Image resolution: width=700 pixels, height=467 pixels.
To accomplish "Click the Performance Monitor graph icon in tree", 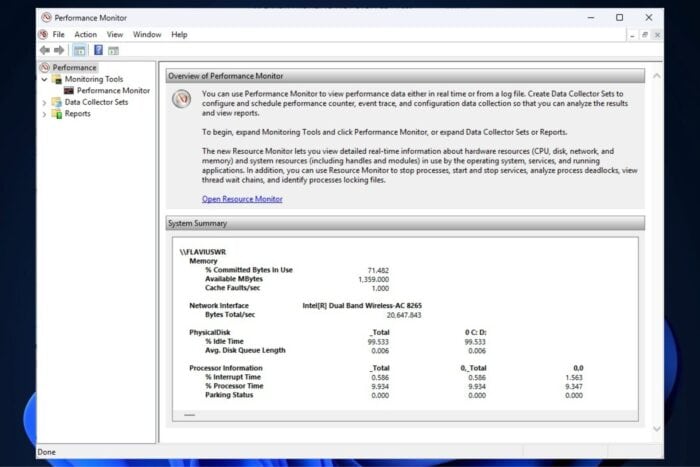I will tap(69, 91).
